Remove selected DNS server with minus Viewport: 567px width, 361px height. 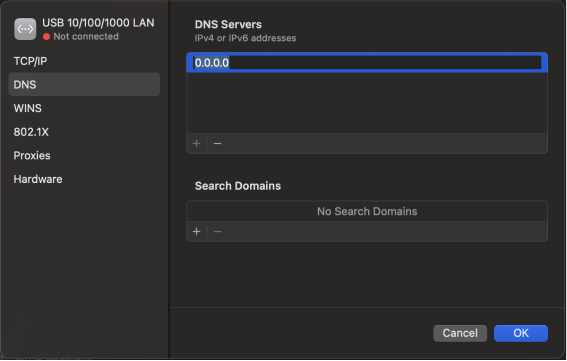217,144
